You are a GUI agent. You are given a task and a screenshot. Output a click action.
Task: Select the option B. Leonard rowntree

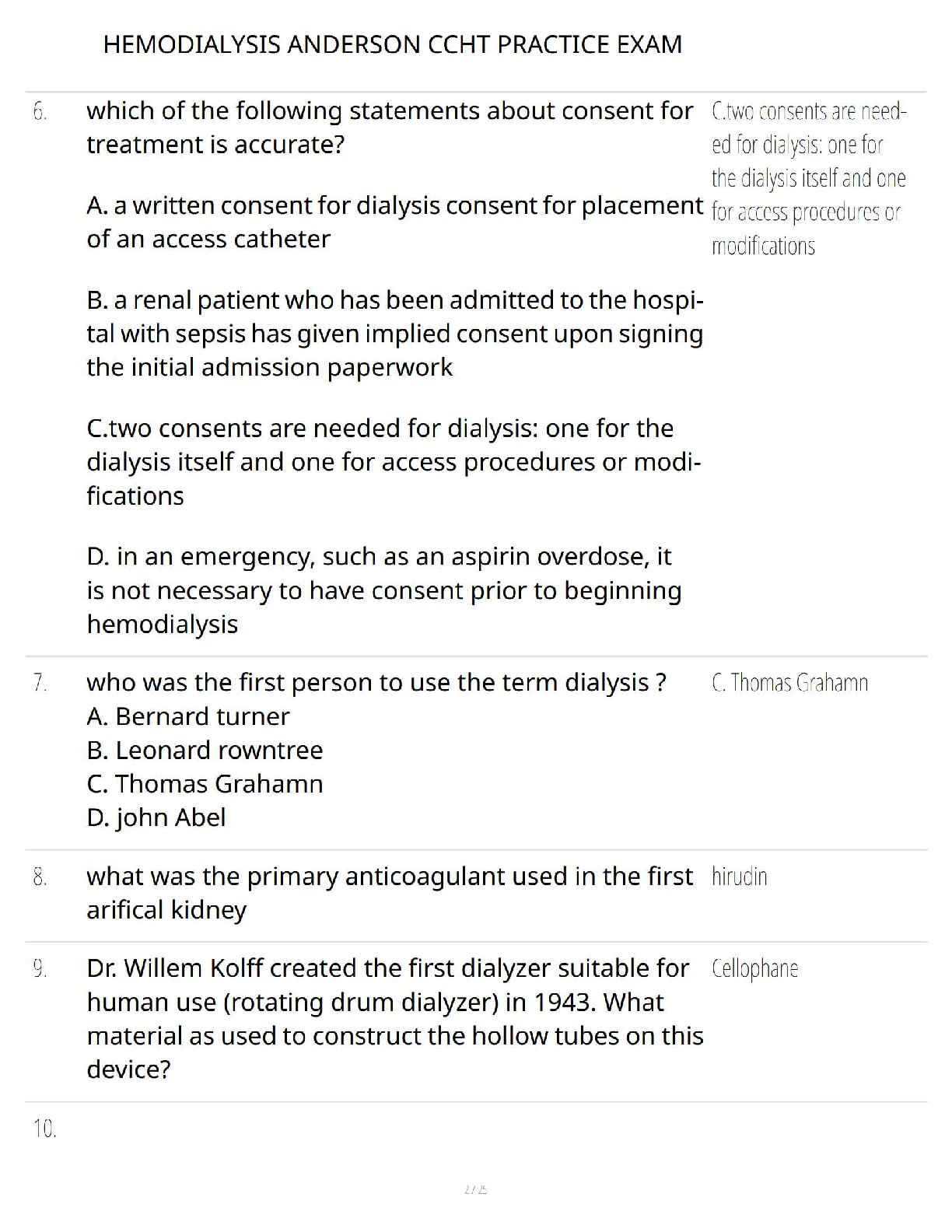click(x=205, y=751)
